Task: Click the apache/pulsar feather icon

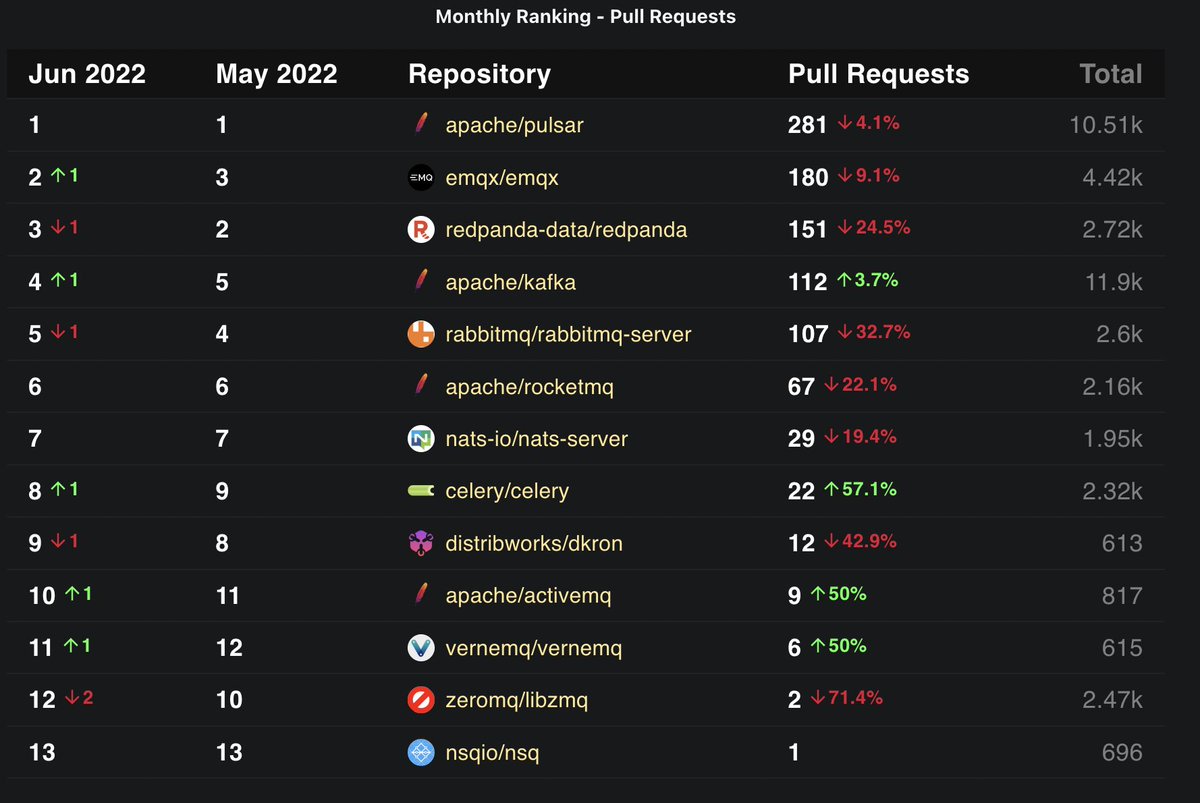Action: [420, 124]
